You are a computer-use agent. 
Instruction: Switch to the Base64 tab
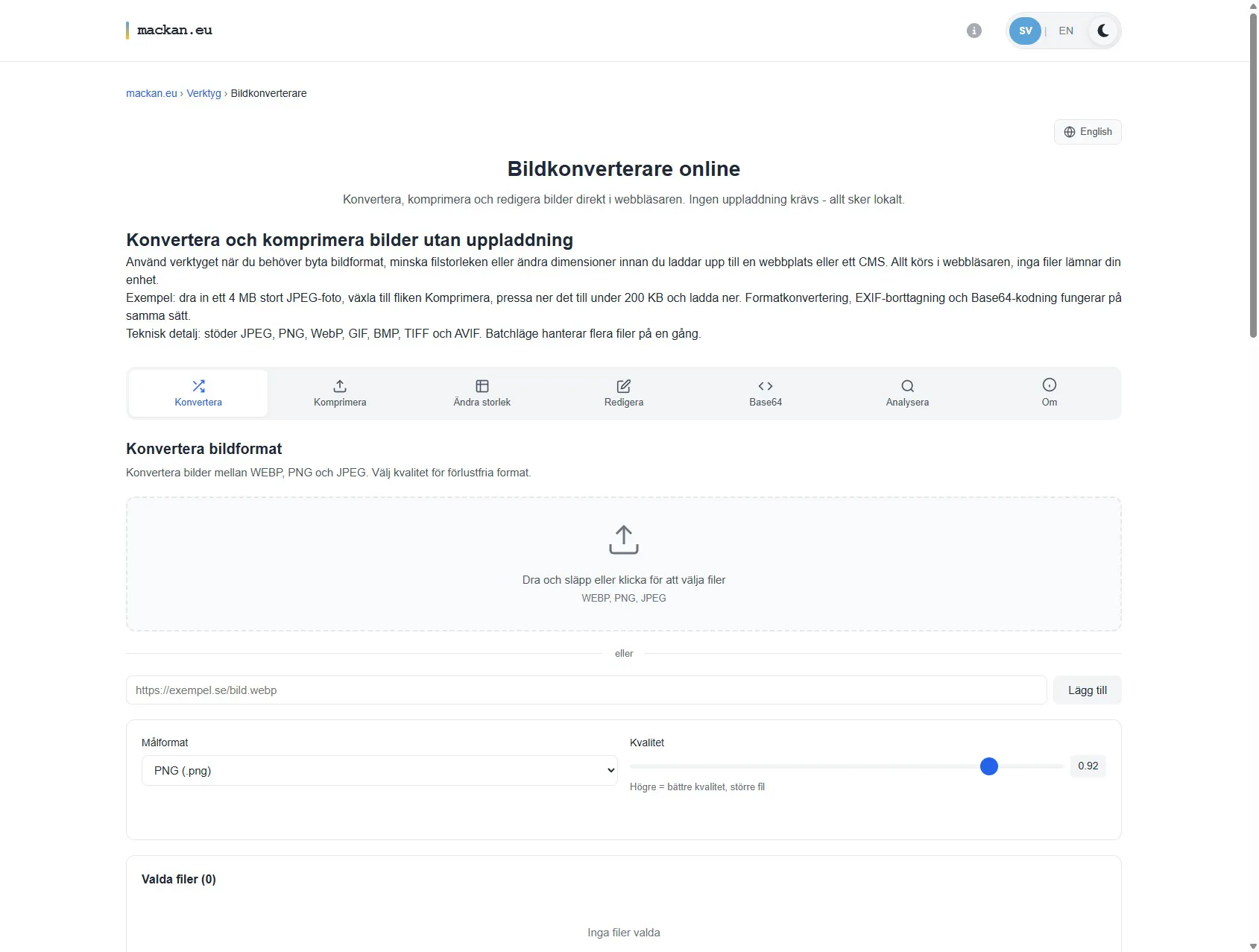coord(766,393)
